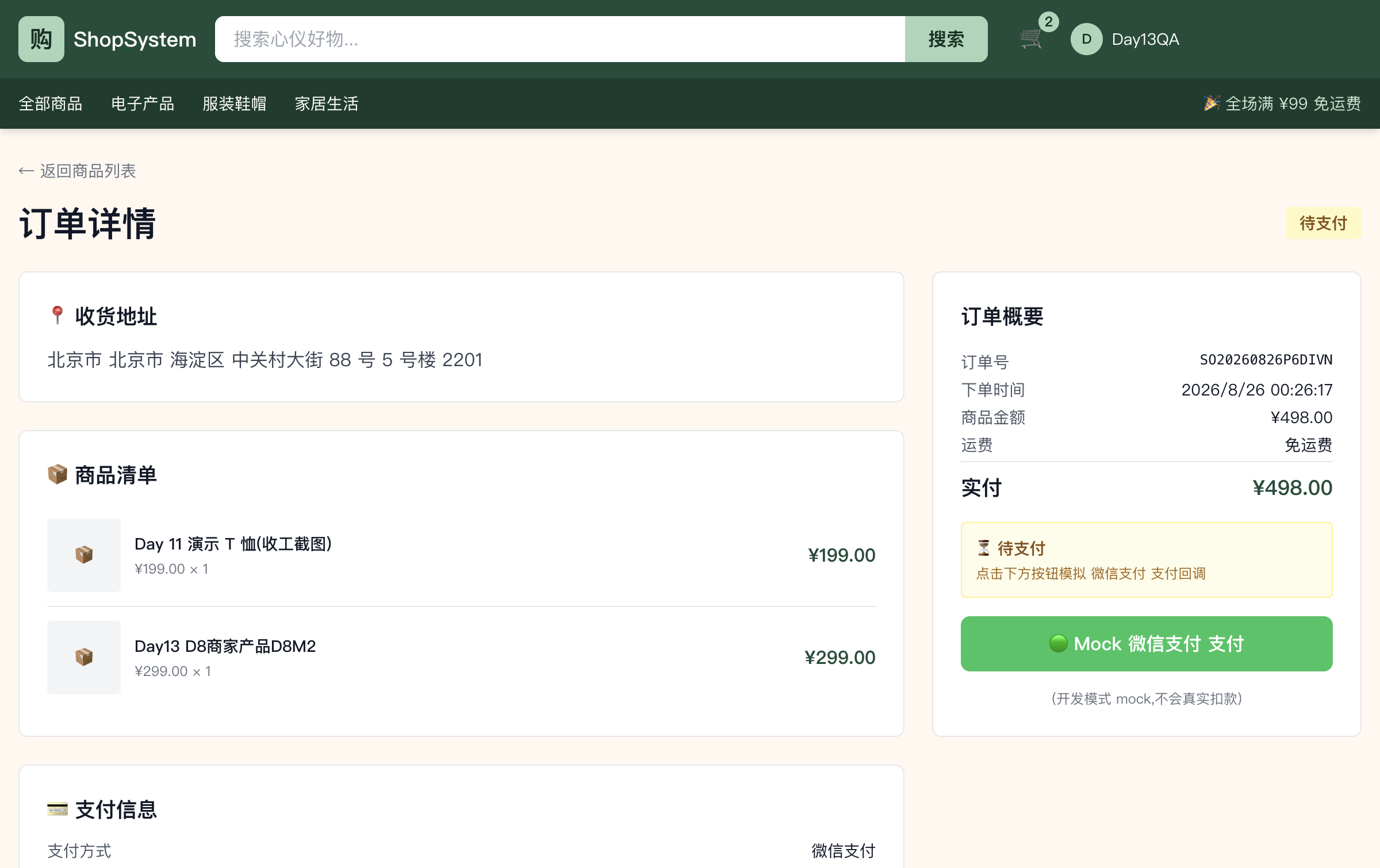
Task: Click the 订单号 label
Action: (x=985, y=362)
